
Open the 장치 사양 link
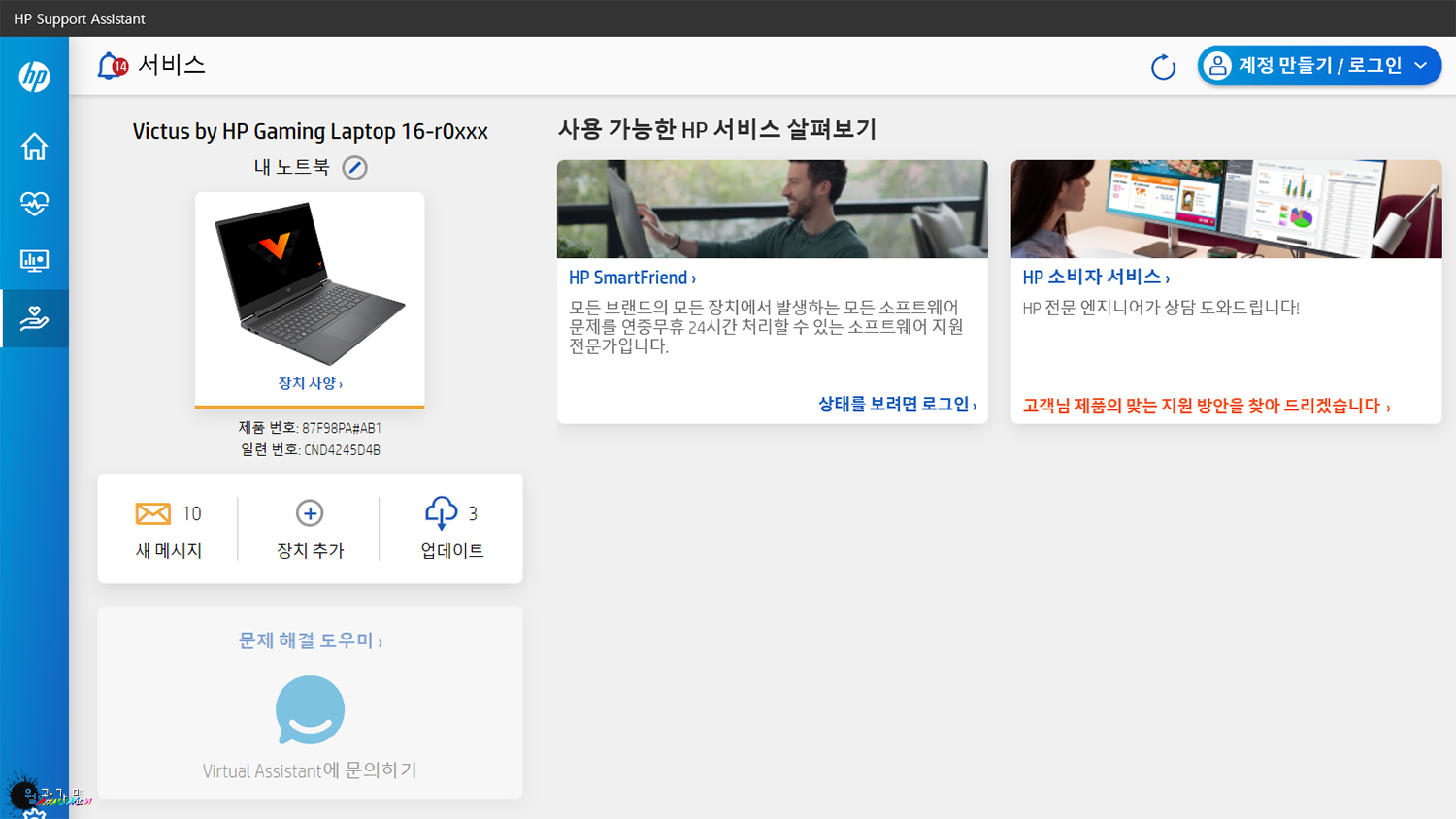pos(310,383)
